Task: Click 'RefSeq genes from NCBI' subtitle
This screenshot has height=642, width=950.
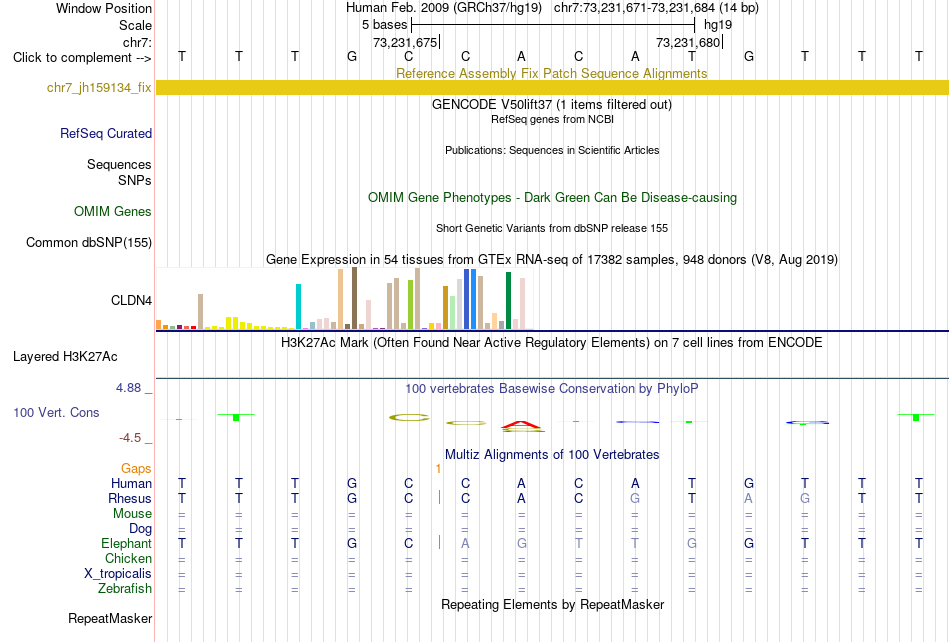Action: tap(552, 119)
